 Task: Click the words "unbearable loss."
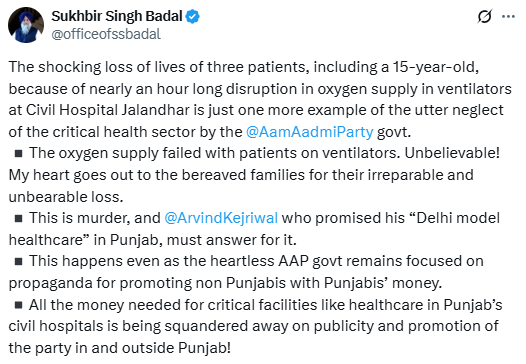(x=66, y=197)
